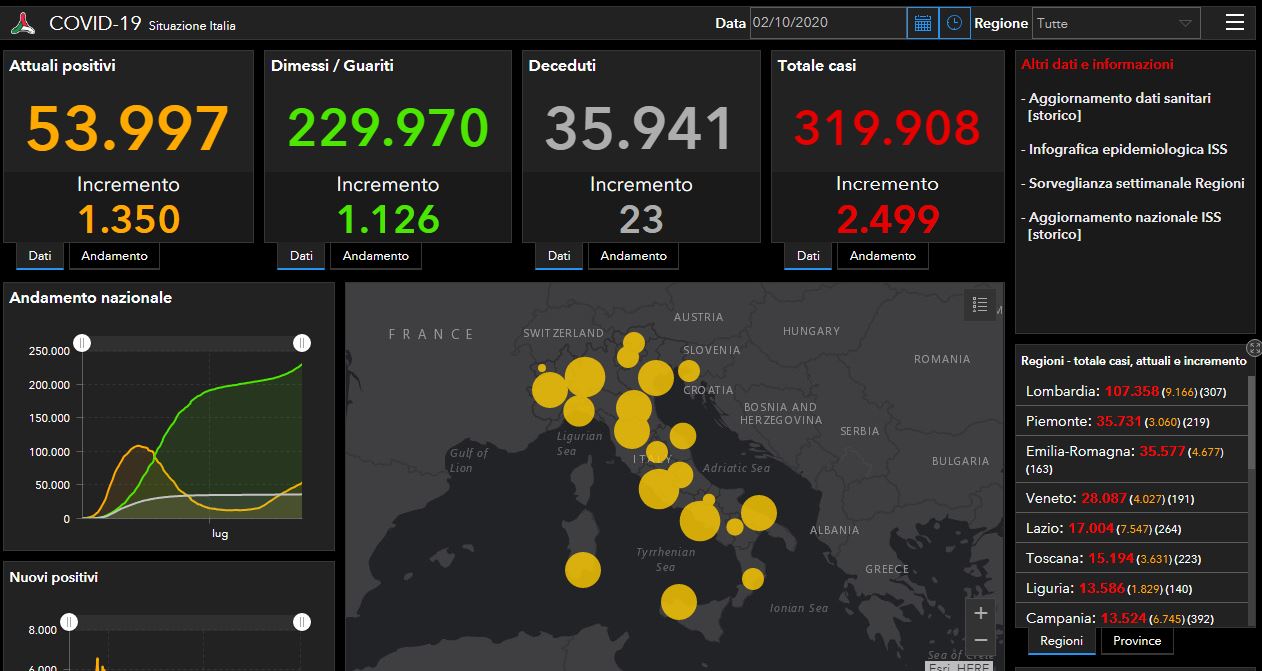This screenshot has height=671, width=1262.
Task: Expand the Regioni list panel
Action: [x=1254, y=348]
